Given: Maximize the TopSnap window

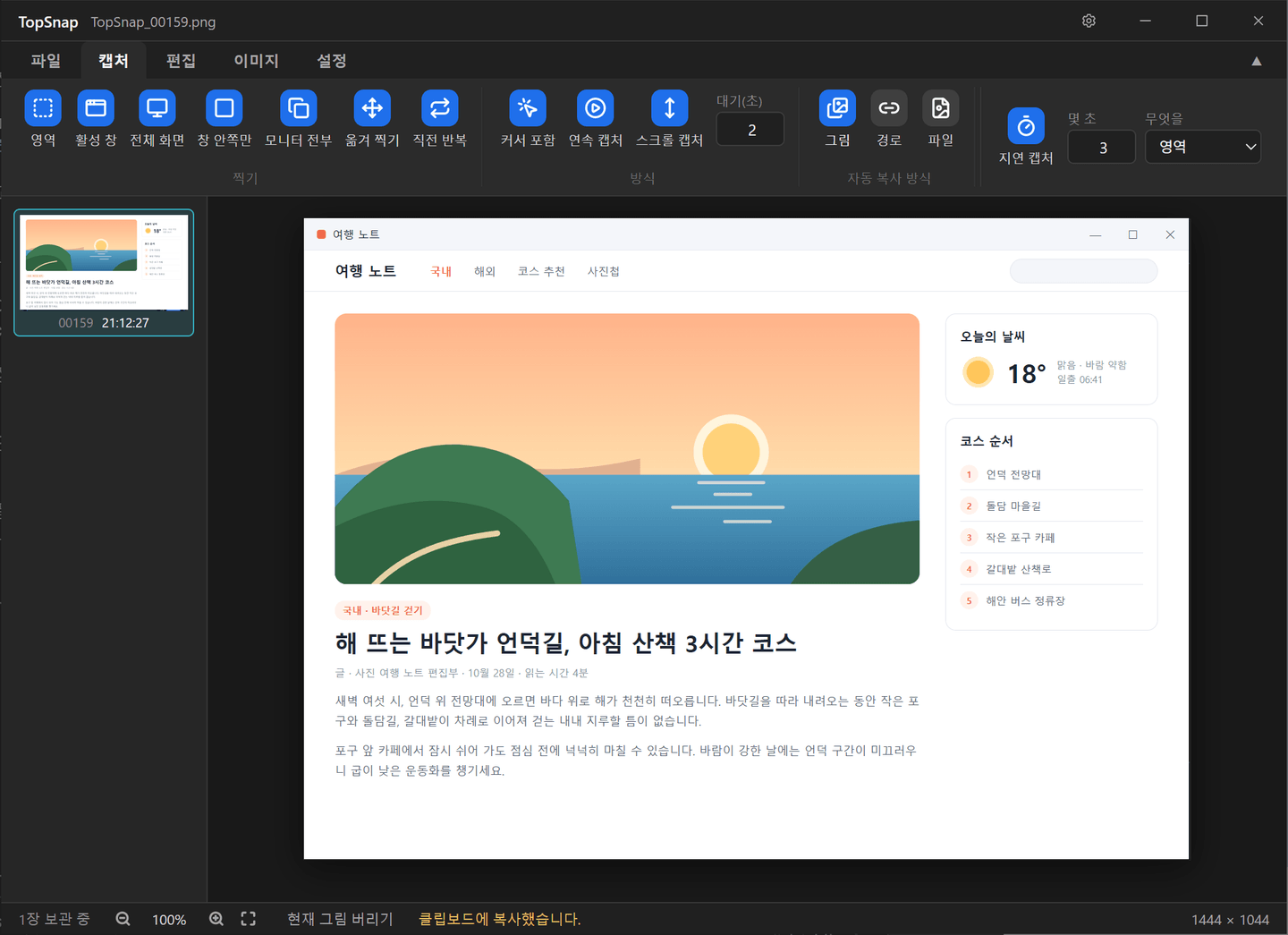Looking at the screenshot, I should point(1202,21).
